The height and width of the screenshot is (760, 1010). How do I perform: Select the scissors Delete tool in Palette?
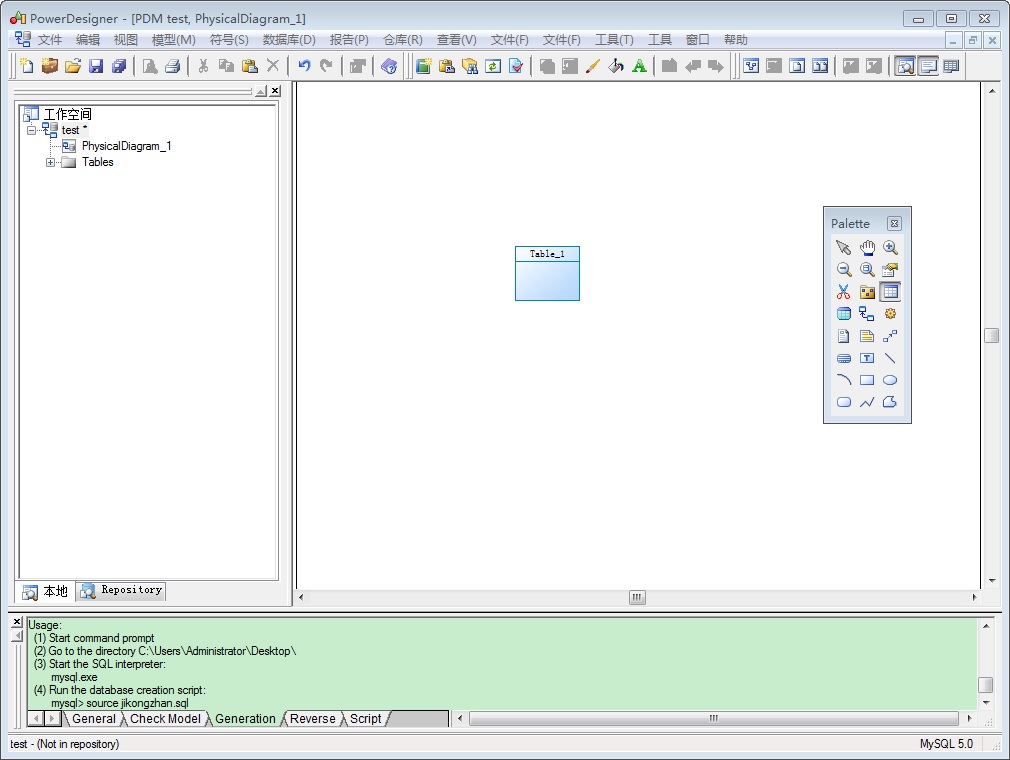click(843, 292)
